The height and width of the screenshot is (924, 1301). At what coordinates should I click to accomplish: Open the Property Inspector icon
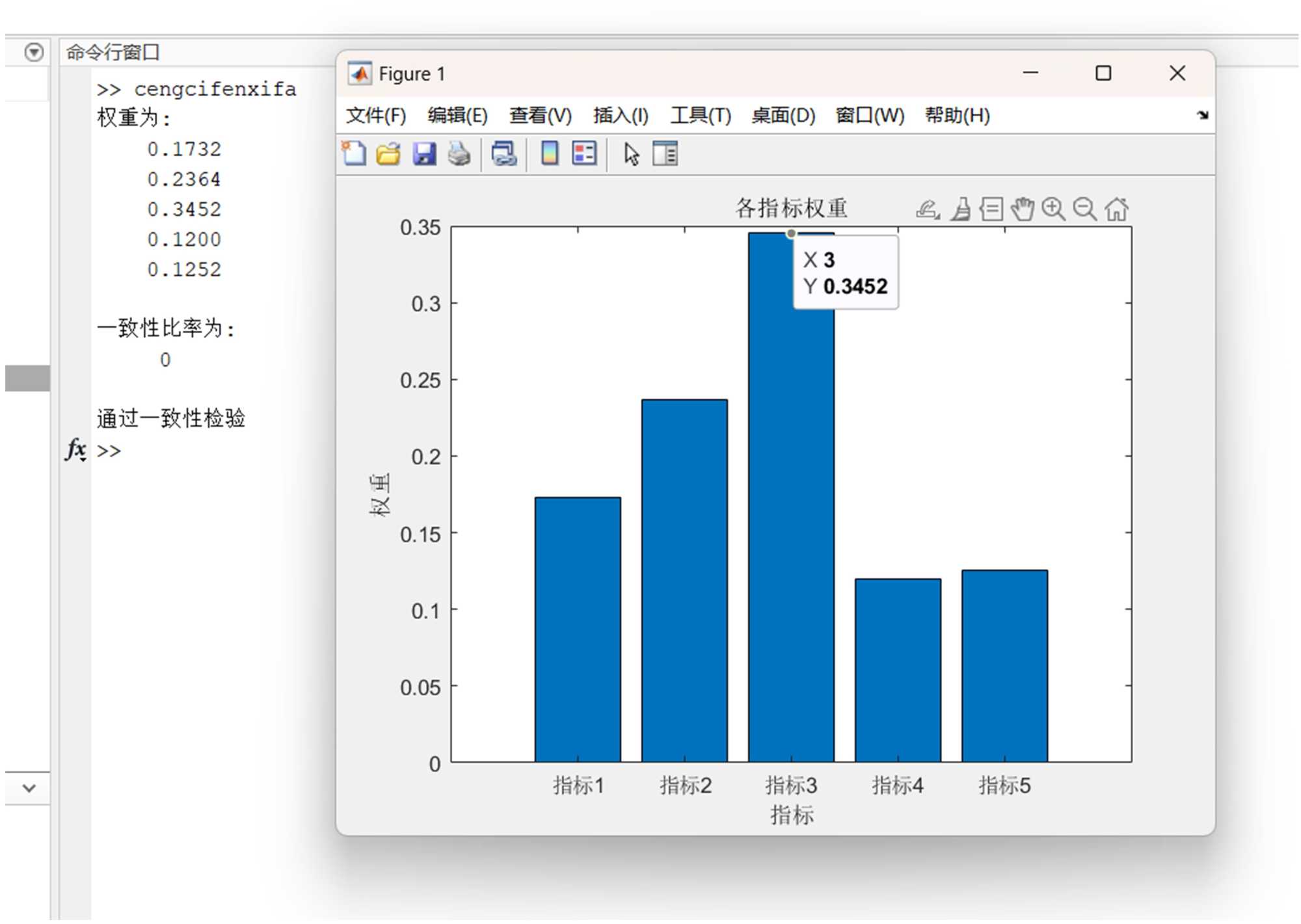click(665, 154)
